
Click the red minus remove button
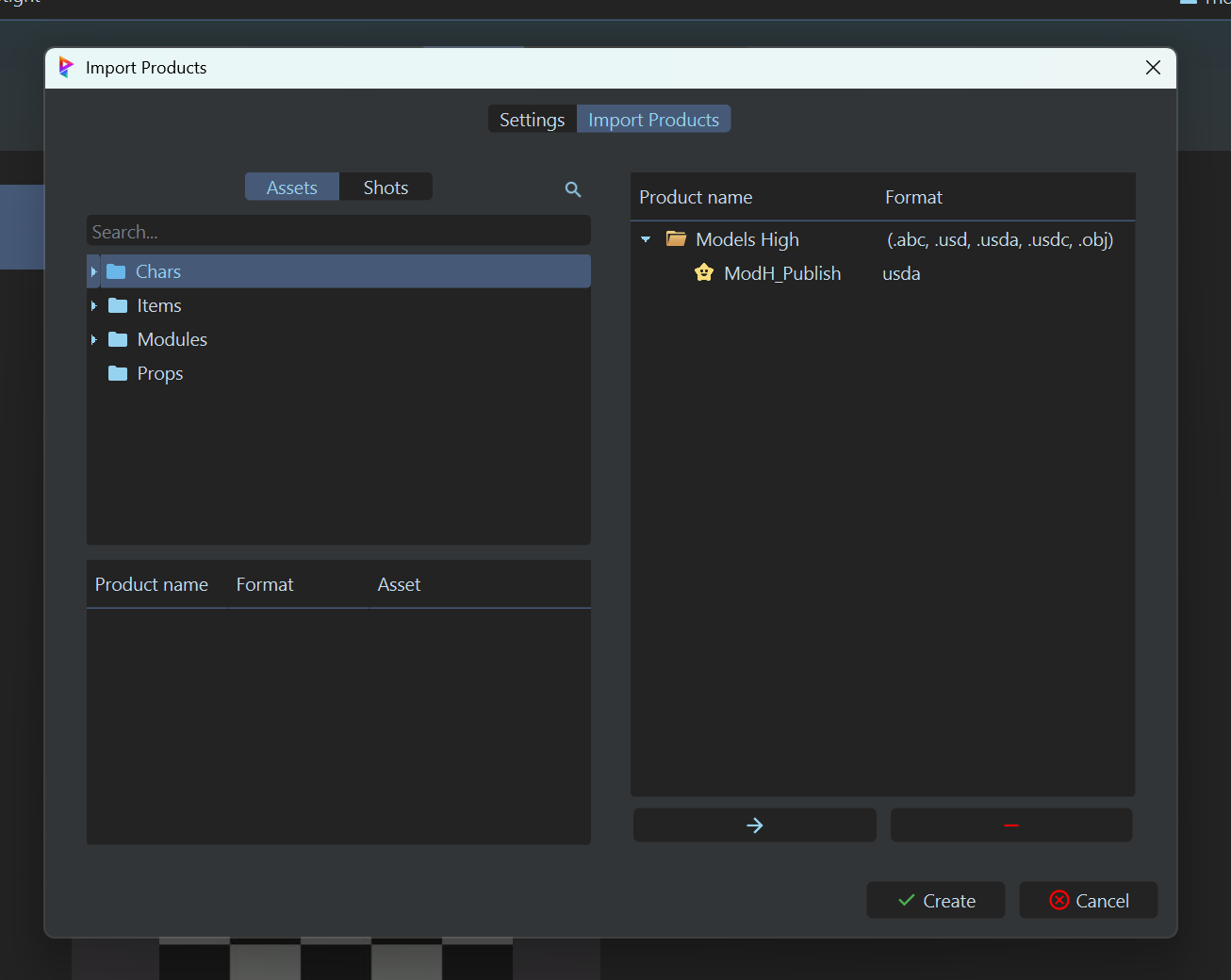(x=1010, y=825)
